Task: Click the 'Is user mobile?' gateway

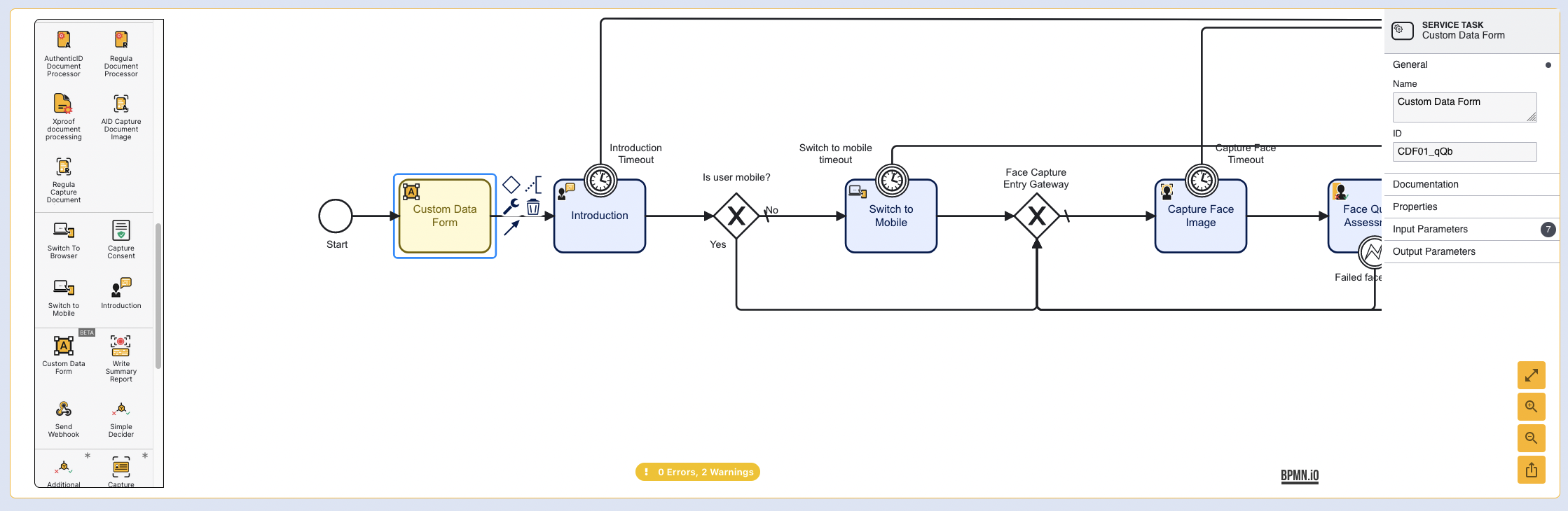Action: (736, 216)
